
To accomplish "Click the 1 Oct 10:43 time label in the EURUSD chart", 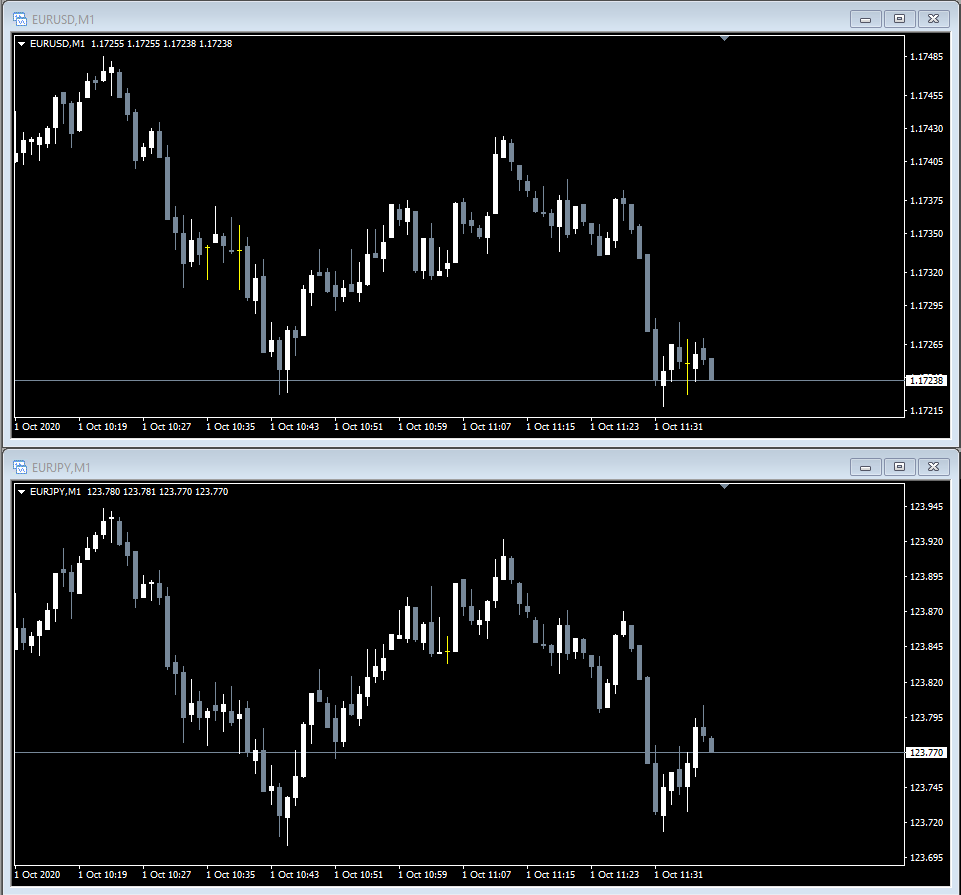I will coord(295,427).
